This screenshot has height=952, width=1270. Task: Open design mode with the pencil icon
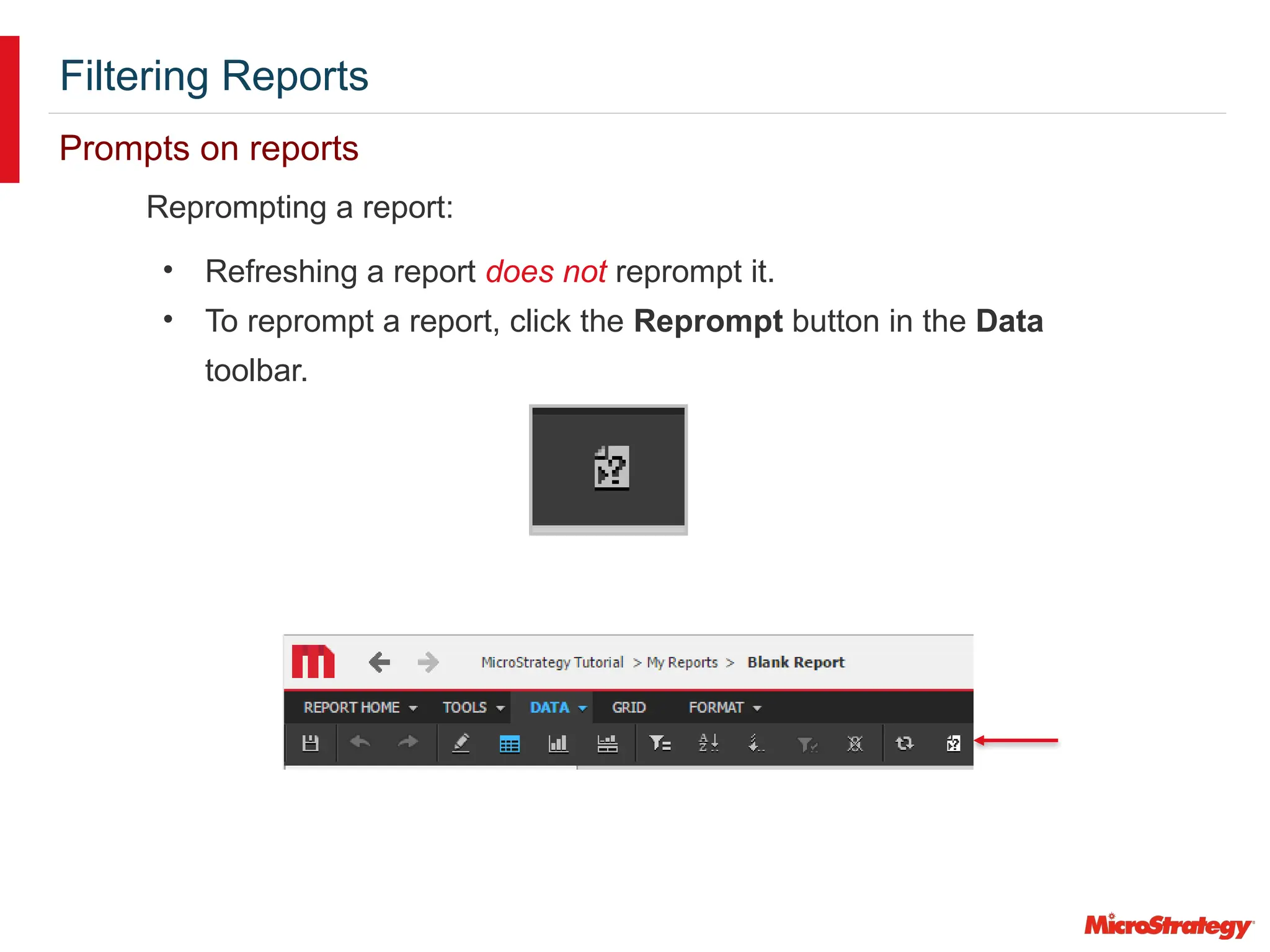(x=461, y=743)
